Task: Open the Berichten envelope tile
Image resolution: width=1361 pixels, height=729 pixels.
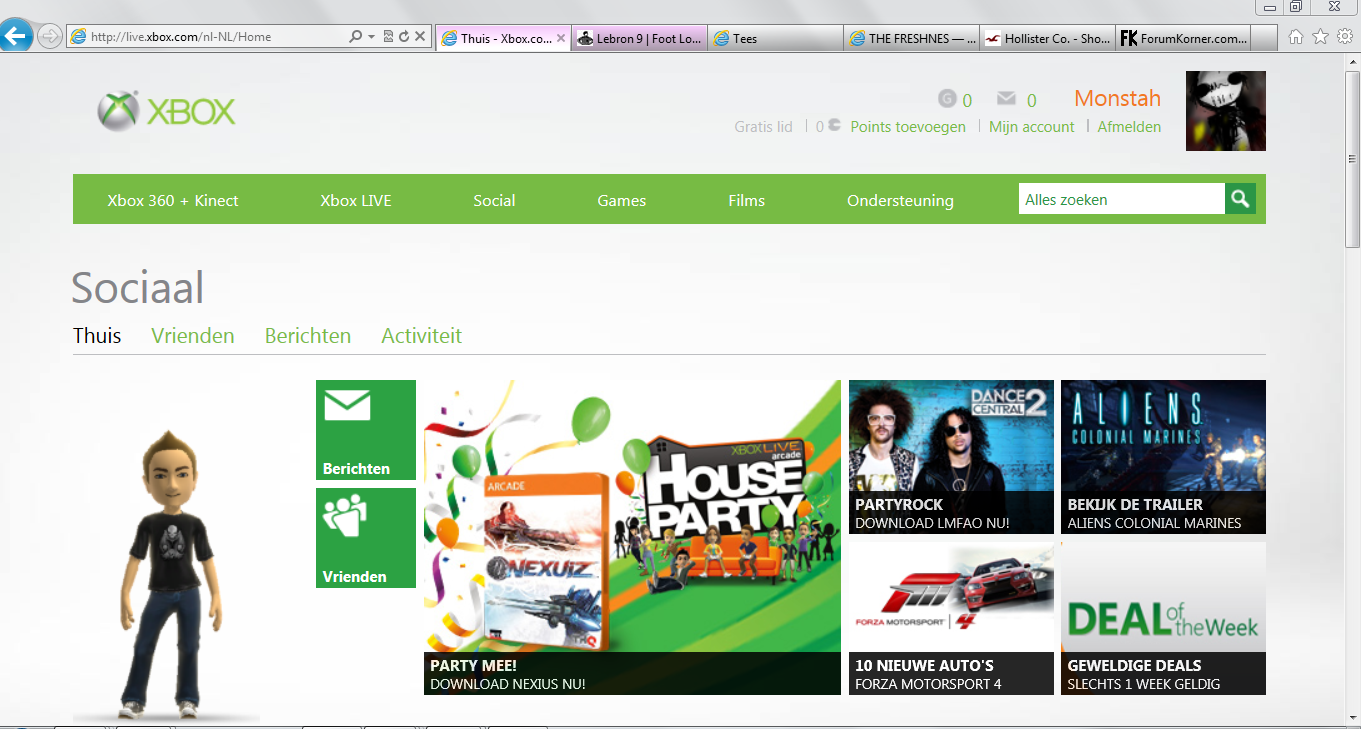Action: coord(366,430)
